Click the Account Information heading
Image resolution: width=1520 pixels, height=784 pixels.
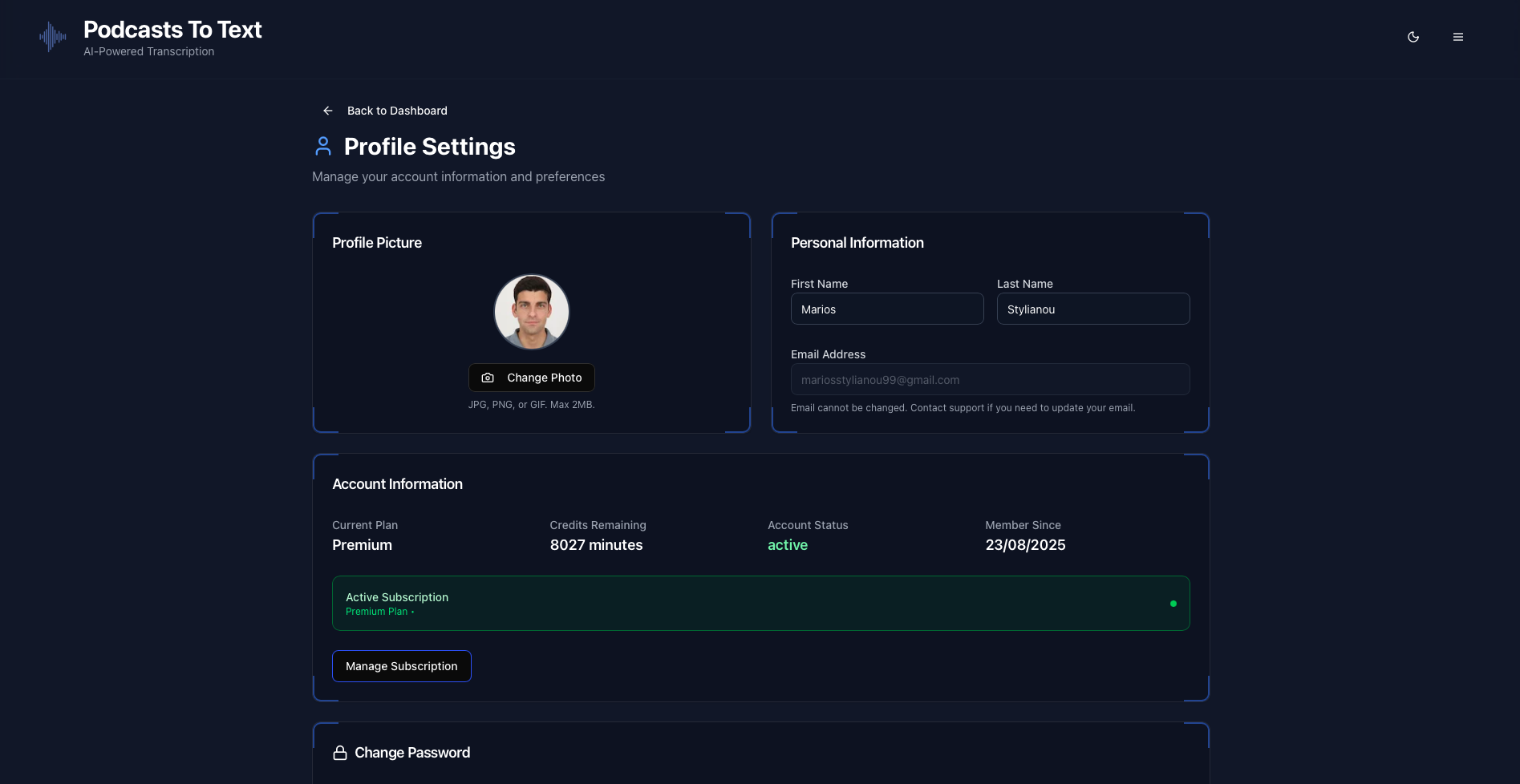tap(397, 484)
